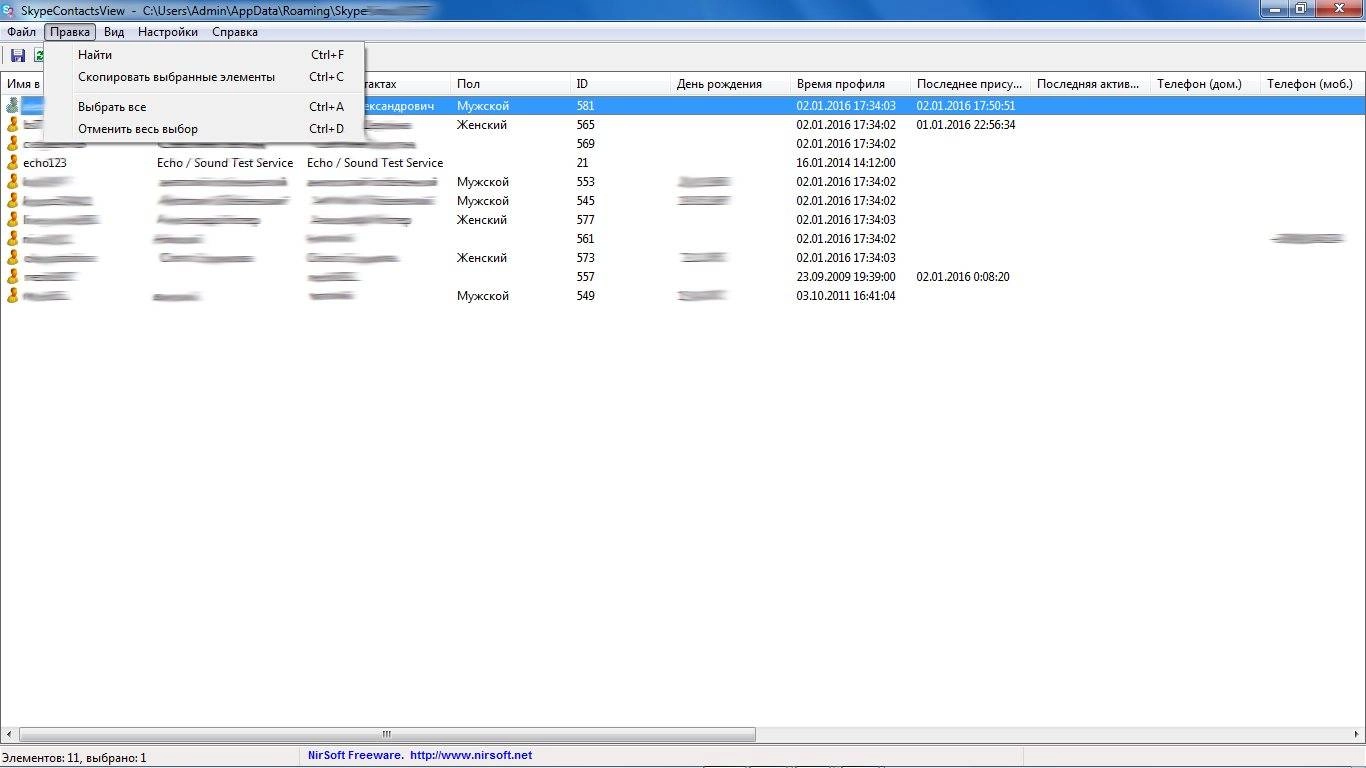Screen dimensions: 1366x768
Task: Click the contact icon in row ID 573
Action: coord(13,257)
